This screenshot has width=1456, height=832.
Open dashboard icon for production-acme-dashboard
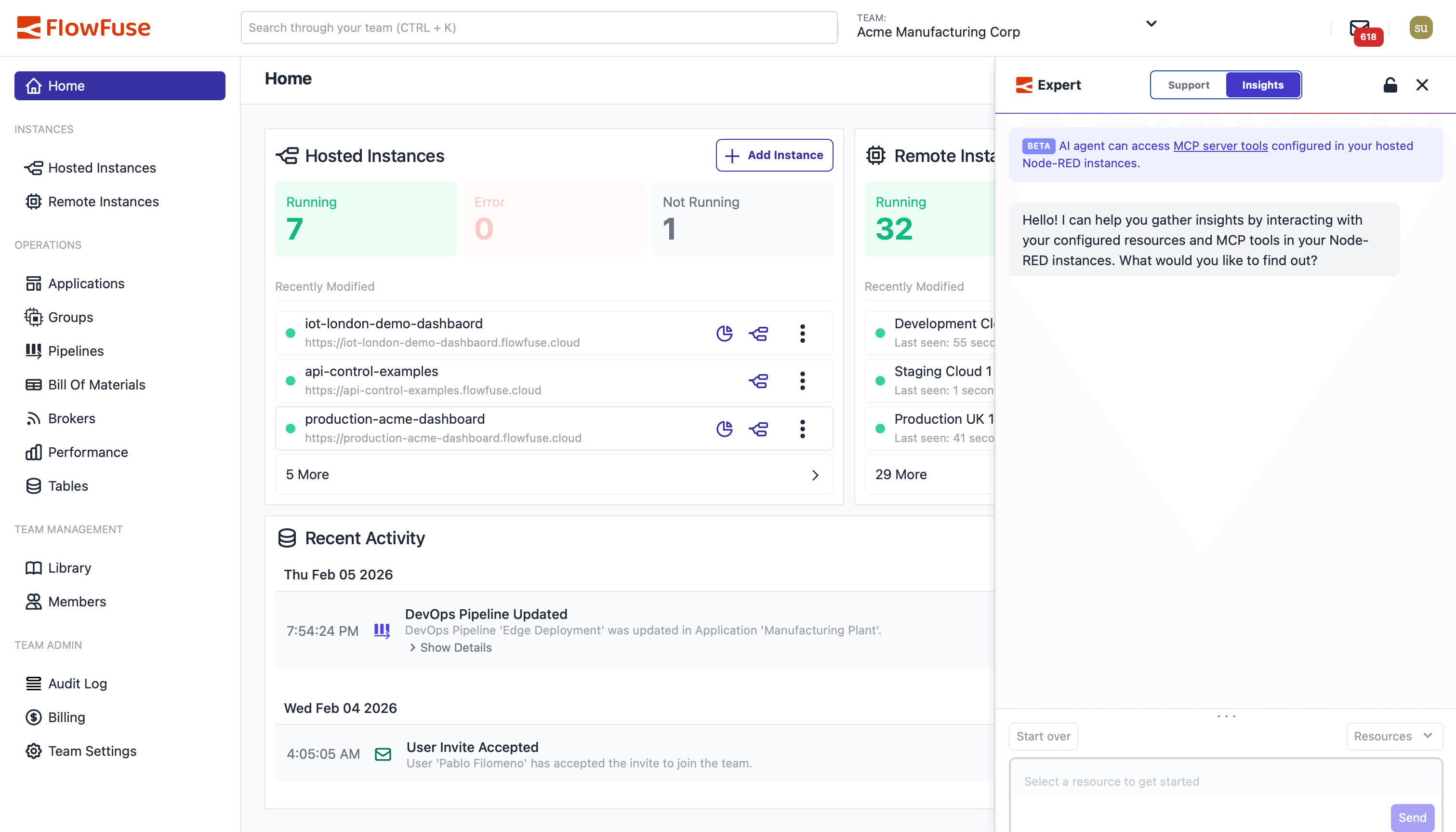pos(724,429)
